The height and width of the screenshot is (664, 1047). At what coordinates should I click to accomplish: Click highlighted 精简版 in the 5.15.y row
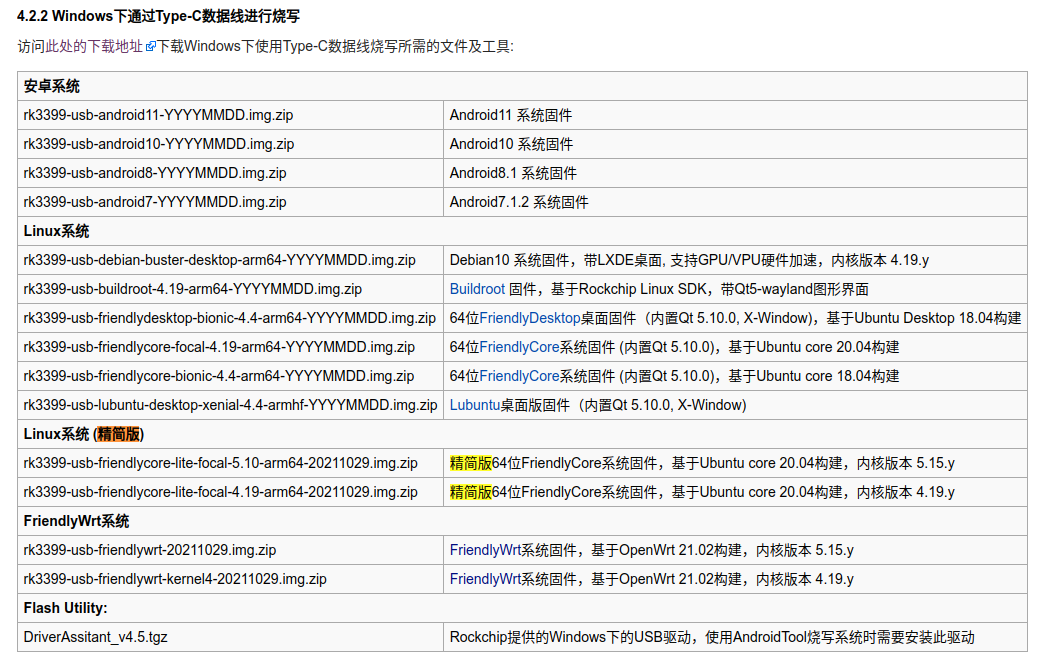pos(470,463)
